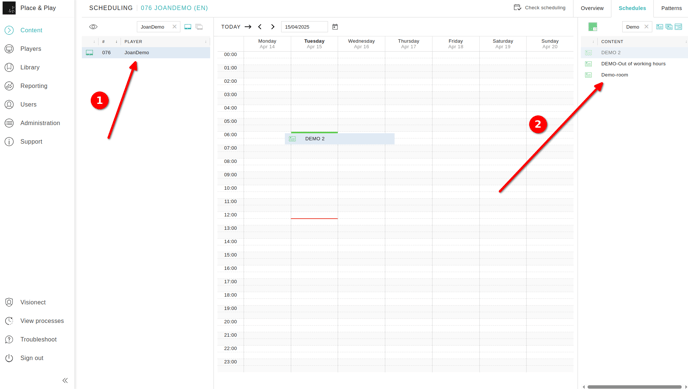688x389 pixels.
Task: Open the Administration icon in sidebar
Action: coord(9,123)
